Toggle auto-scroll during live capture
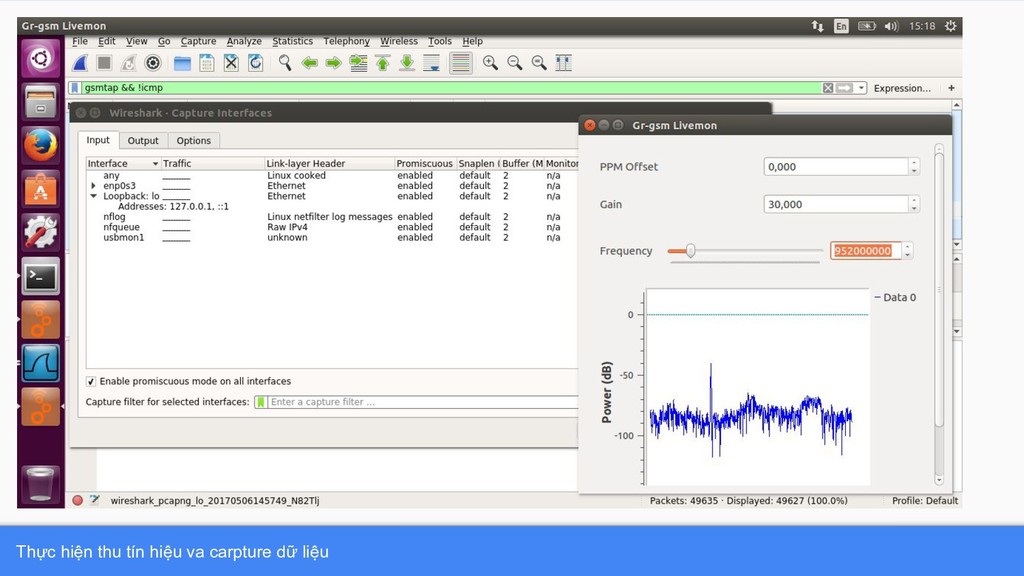 [x=432, y=63]
